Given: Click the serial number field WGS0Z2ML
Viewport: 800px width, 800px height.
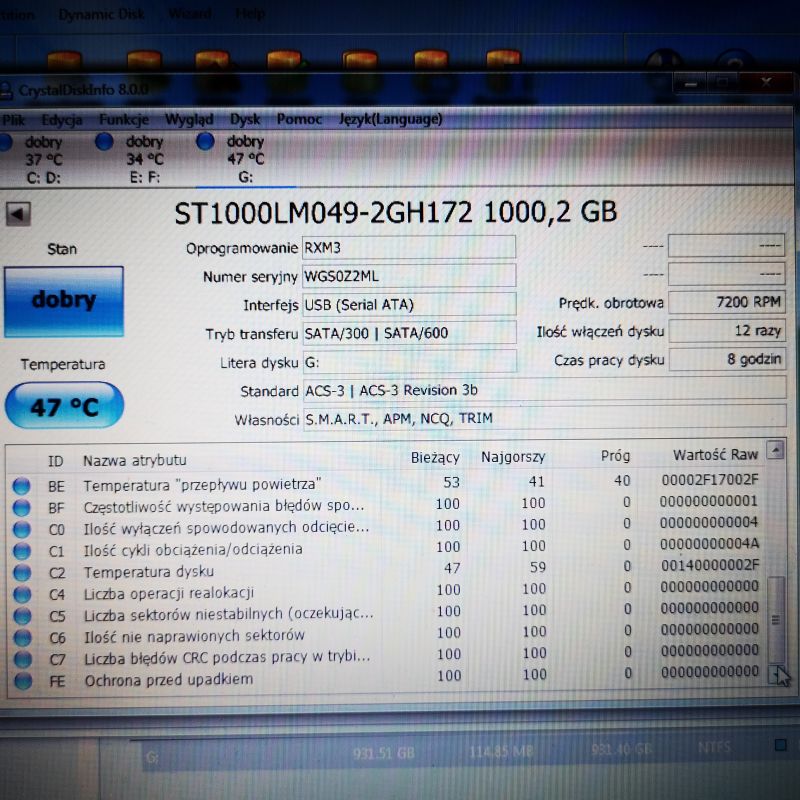Looking at the screenshot, I should pyautogui.click(x=409, y=276).
